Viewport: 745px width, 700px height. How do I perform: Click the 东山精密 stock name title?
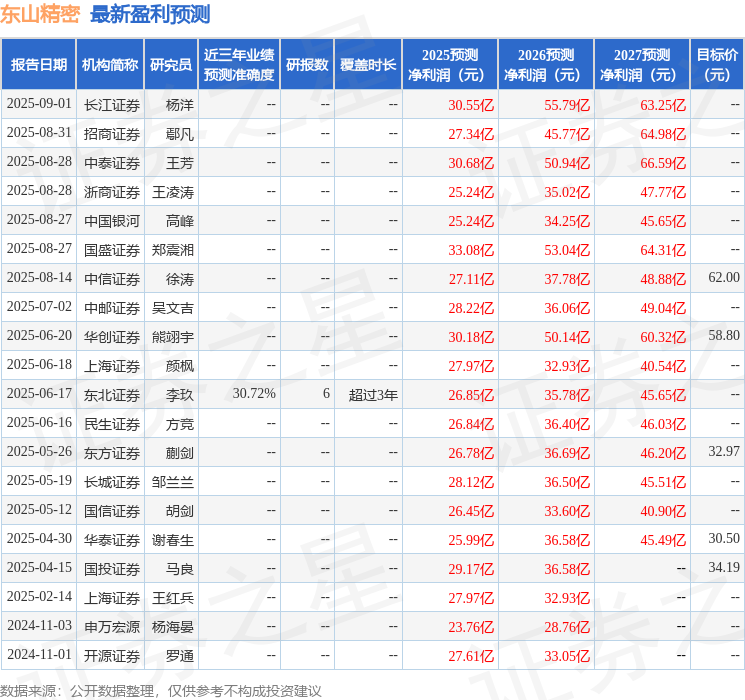pyautogui.click(x=40, y=14)
